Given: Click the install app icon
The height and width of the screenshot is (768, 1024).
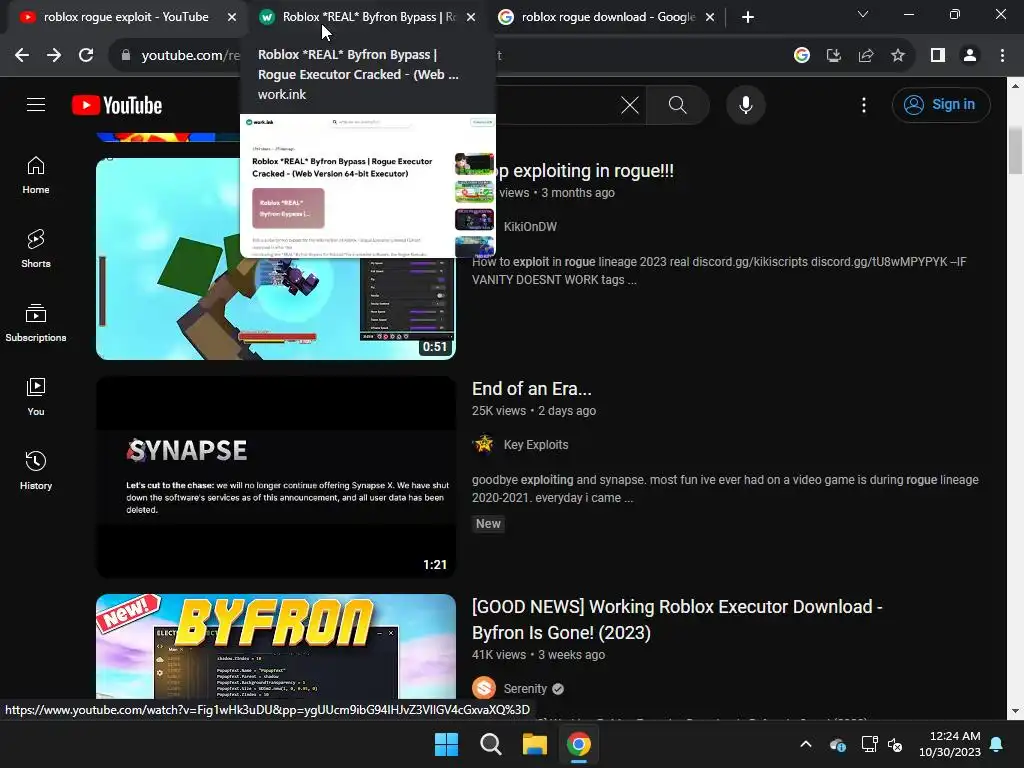Looking at the screenshot, I should 833,56.
